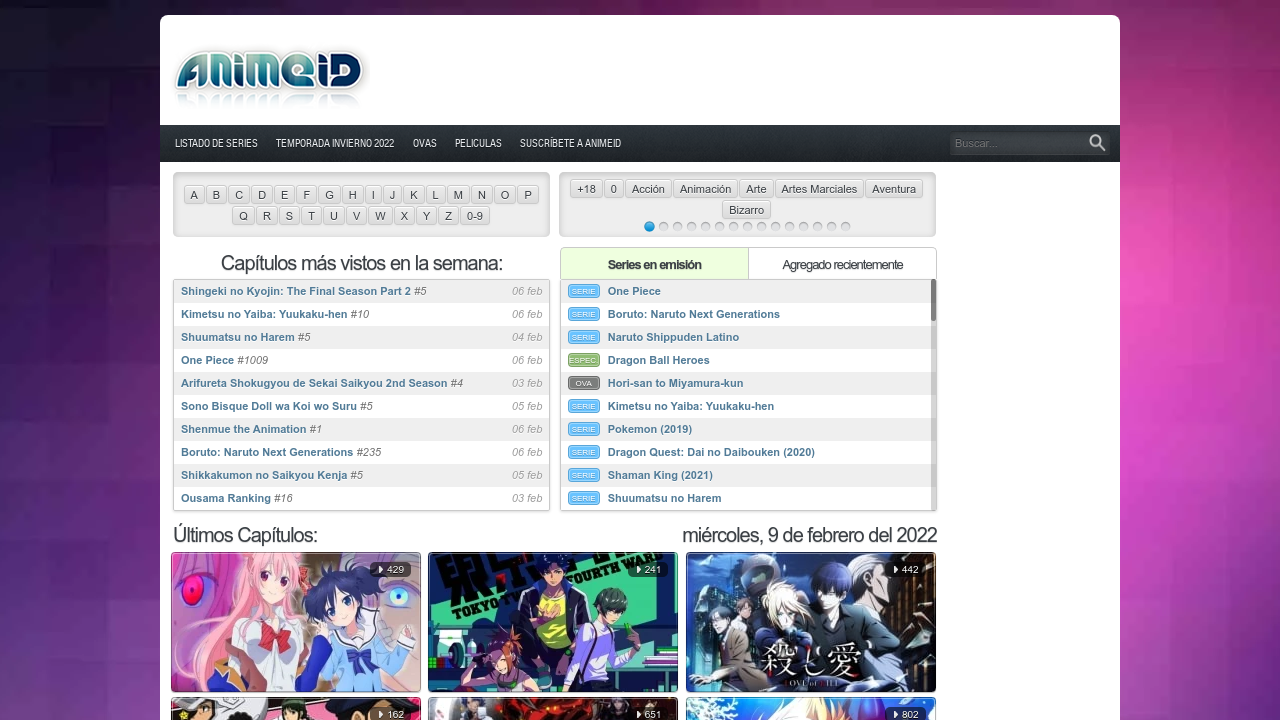Open the pink-haired girls episode thumbnail
The width and height of the screenshot is (1280, 720).
click(296, 622)
